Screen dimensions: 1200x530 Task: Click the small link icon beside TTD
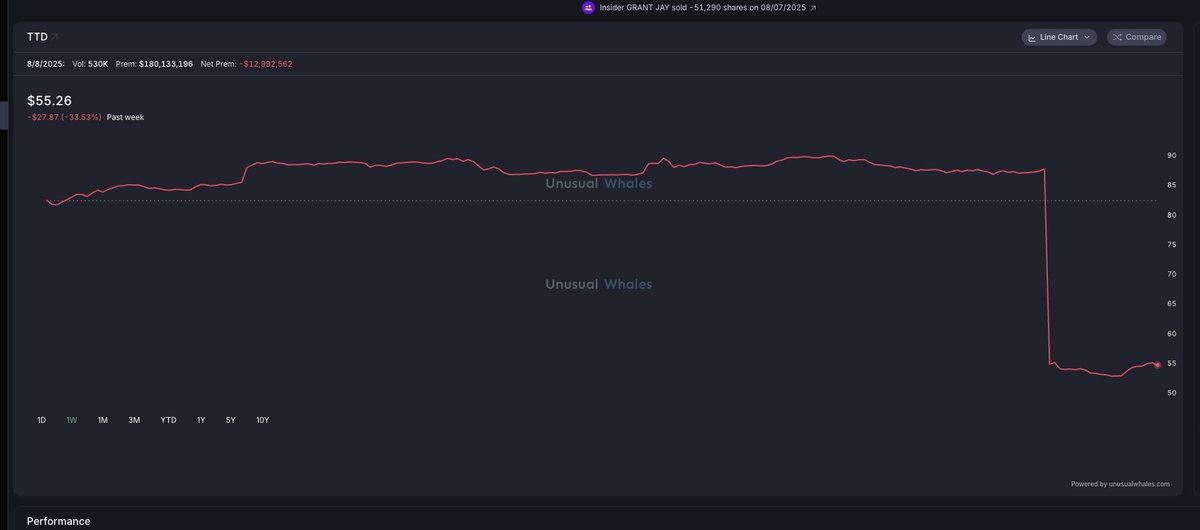[55, 36]
